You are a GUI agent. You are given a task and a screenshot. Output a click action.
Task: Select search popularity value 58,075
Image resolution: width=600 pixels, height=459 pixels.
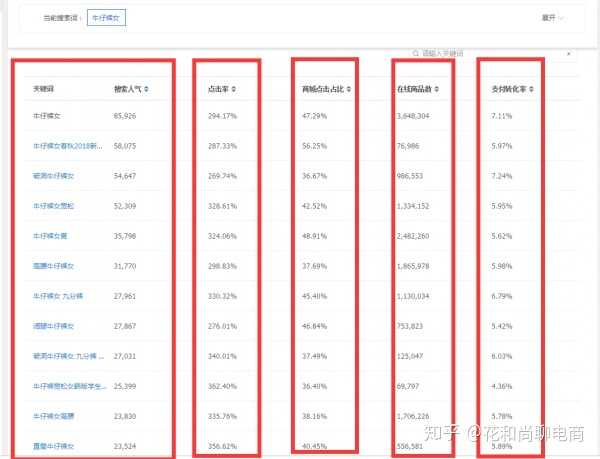point(125,146)
